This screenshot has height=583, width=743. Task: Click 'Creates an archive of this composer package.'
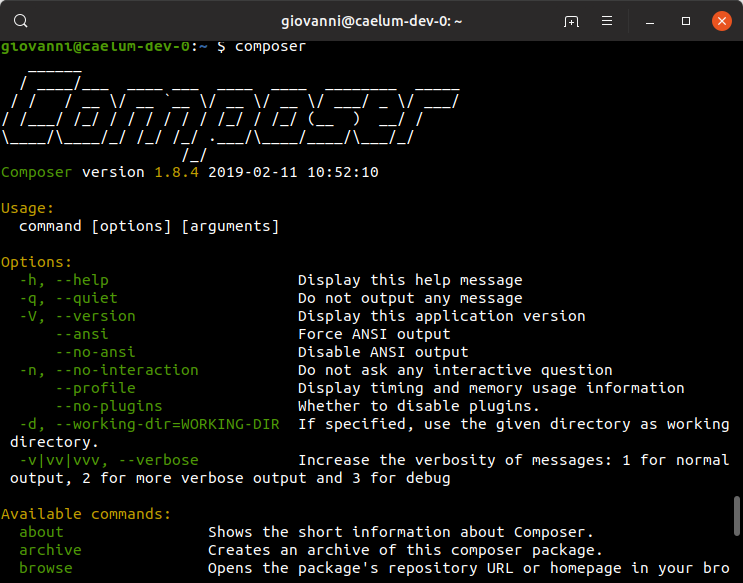coord(405,550)
